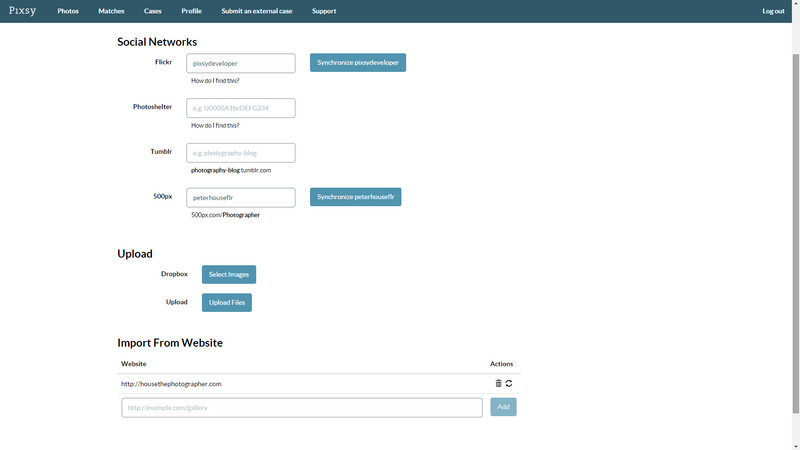Image resolution: width=800 pixels, height=450 pixels.
Task: Click the Social Networks heading
Action: click(157, 42)
